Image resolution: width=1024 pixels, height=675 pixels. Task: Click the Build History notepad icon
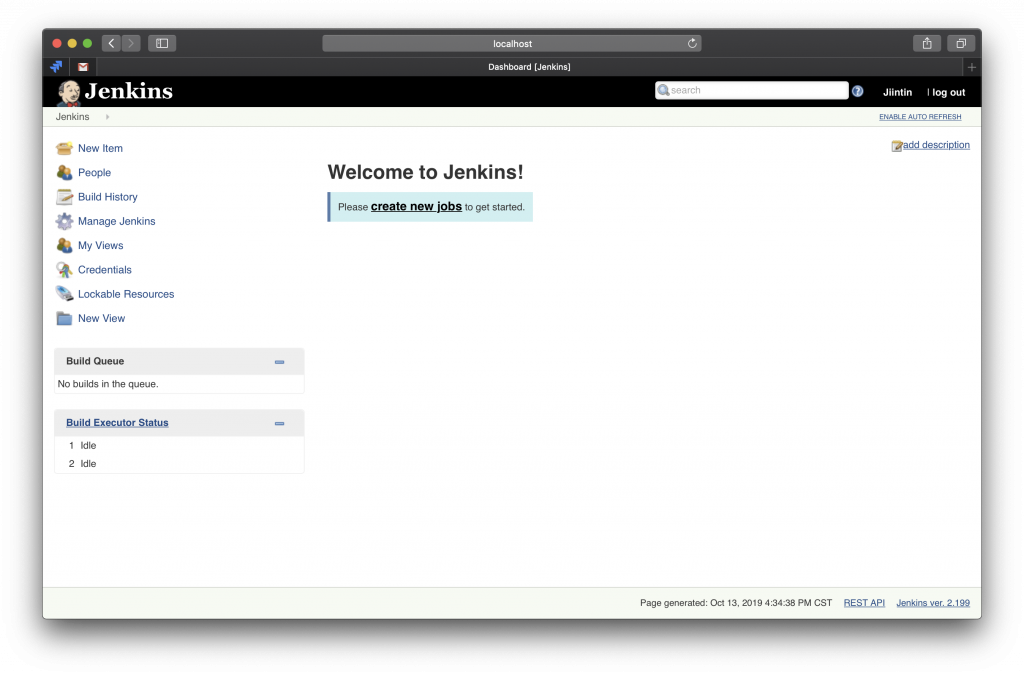[64, 196]
